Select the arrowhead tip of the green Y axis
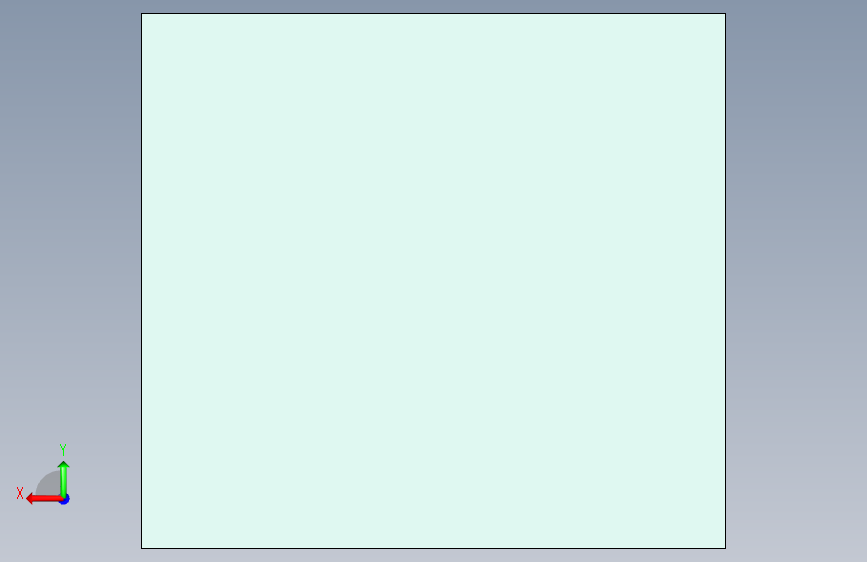 click(64, 463)
